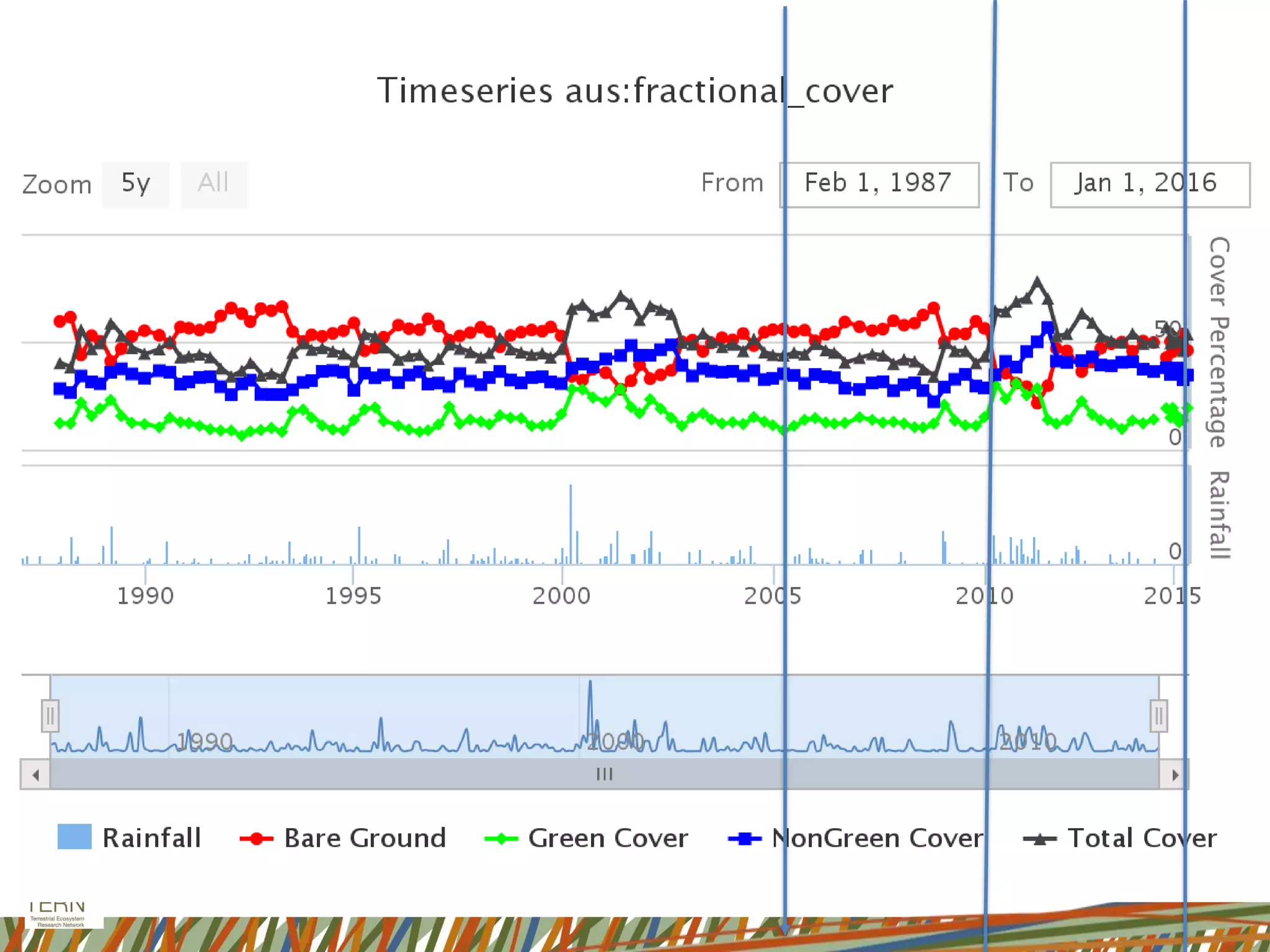Screen dimensions: 1270x952
Task: Toggle Rainfall series in the legend
Action: [151, 838]
